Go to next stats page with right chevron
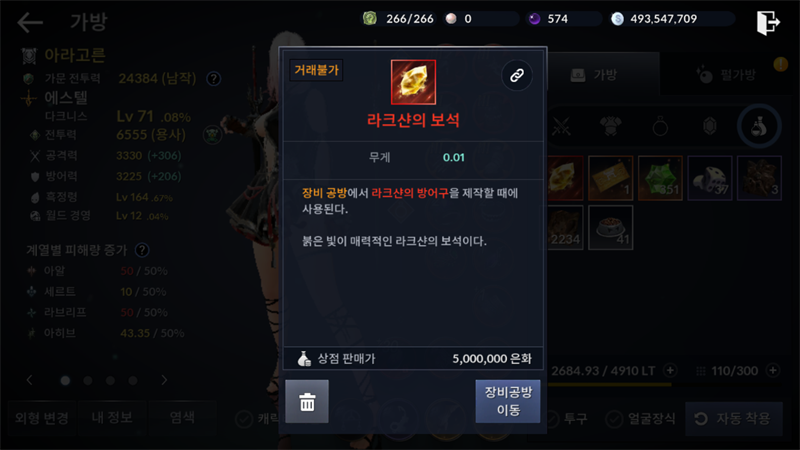800x450 pixels. click(x=164, y=380)
